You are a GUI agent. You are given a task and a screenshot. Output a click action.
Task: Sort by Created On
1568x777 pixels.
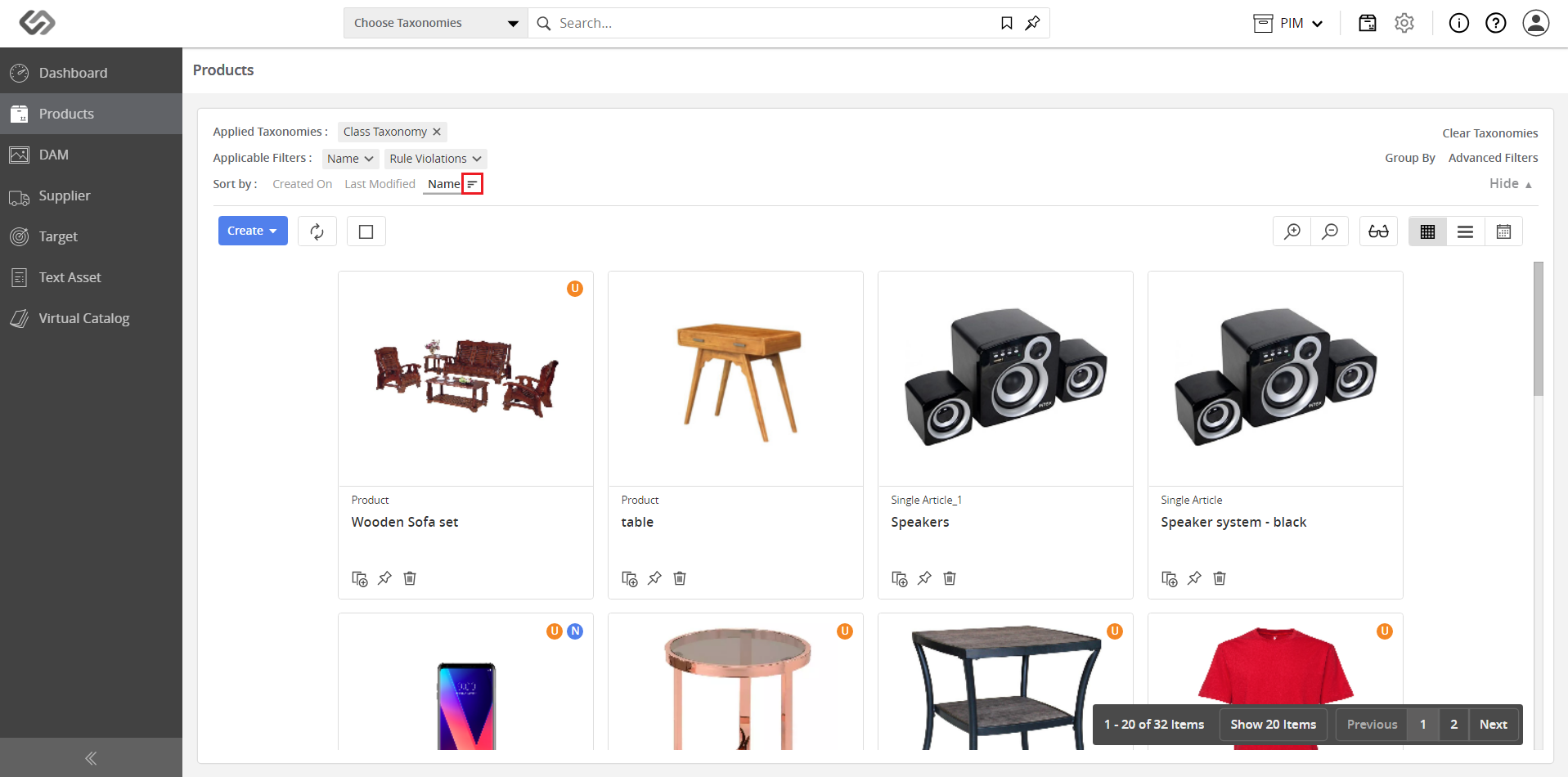(x=302, y=184)
